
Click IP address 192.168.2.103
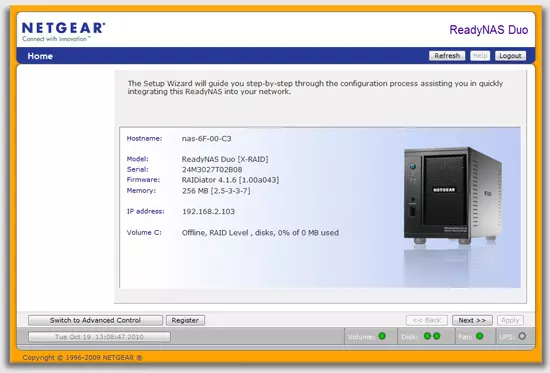pyautogui.click(x=208, y=212)
